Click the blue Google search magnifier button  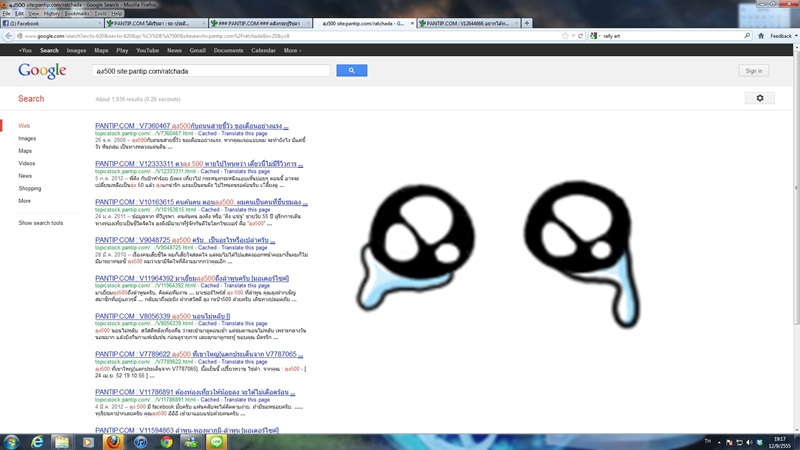click(x=352, y=70)
